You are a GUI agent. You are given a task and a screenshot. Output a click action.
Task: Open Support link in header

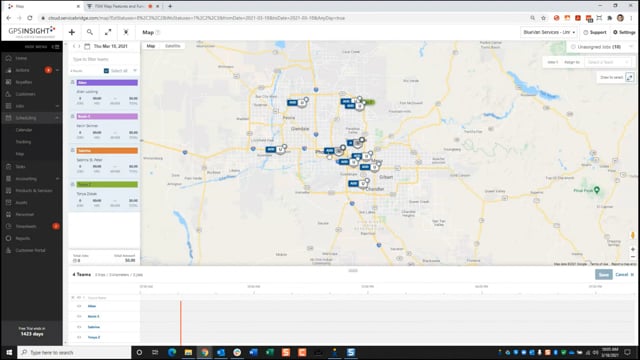point(595,32)
